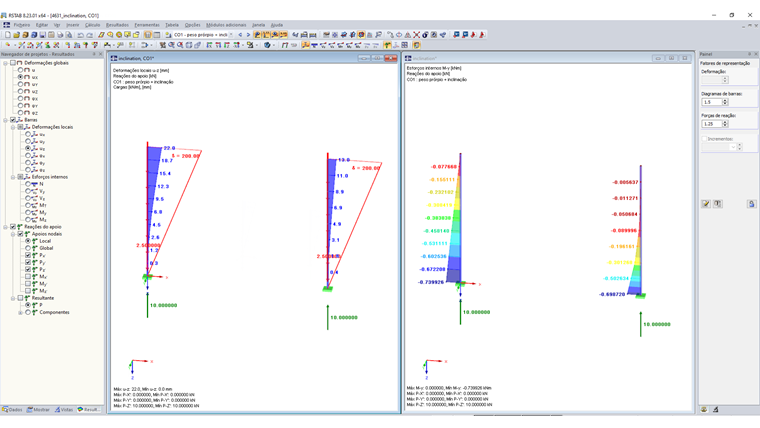
Task: Click the lock icon in Painel bottom
Action: (x=751, y=204)
